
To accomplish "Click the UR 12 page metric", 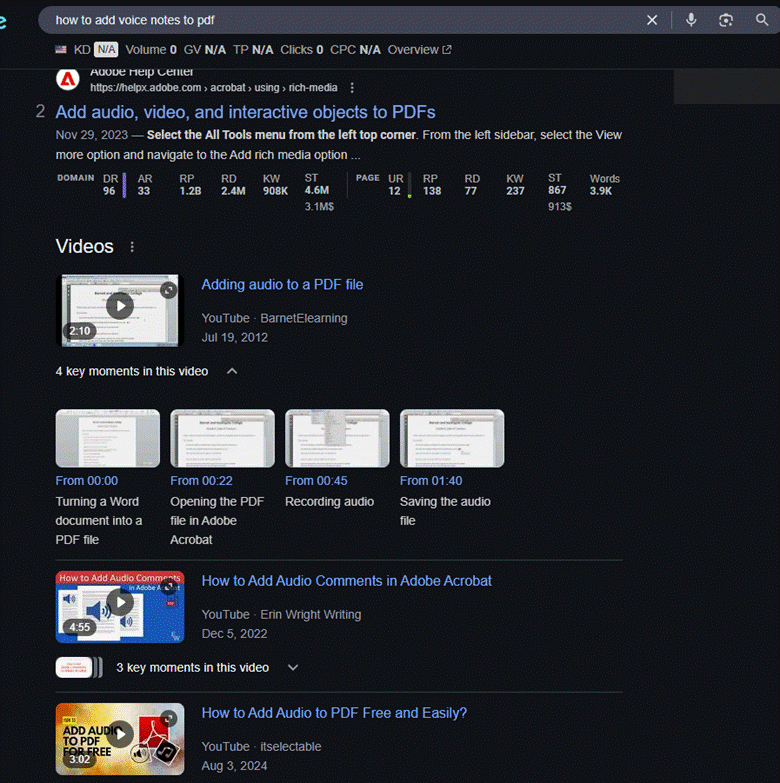I will coord(395,185).
